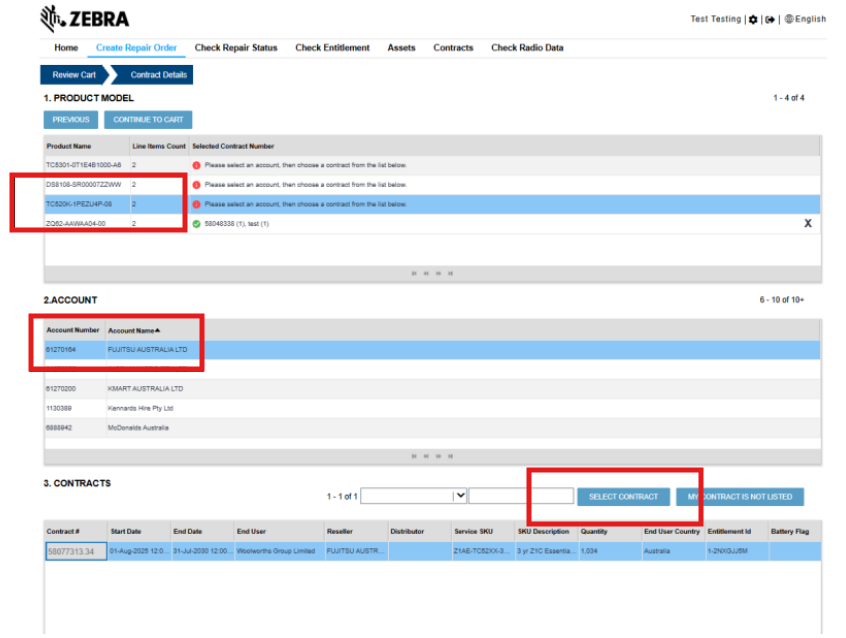Sort accounts by the Account Name column

tap(134, 330)
